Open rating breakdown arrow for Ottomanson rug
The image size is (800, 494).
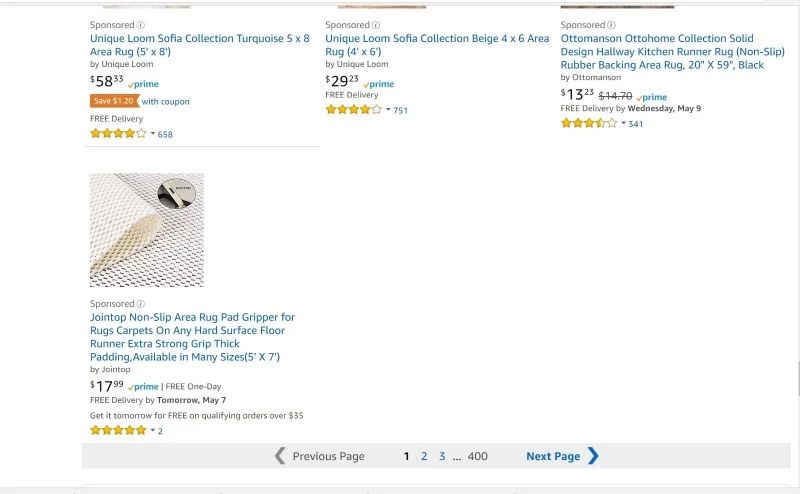click(623, 124)
